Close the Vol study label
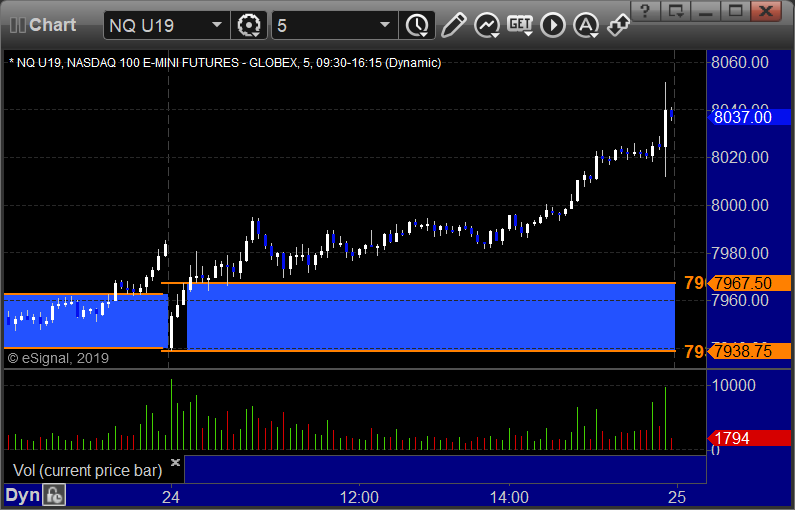Screen dimensions: 795x510 coord(175,462)
